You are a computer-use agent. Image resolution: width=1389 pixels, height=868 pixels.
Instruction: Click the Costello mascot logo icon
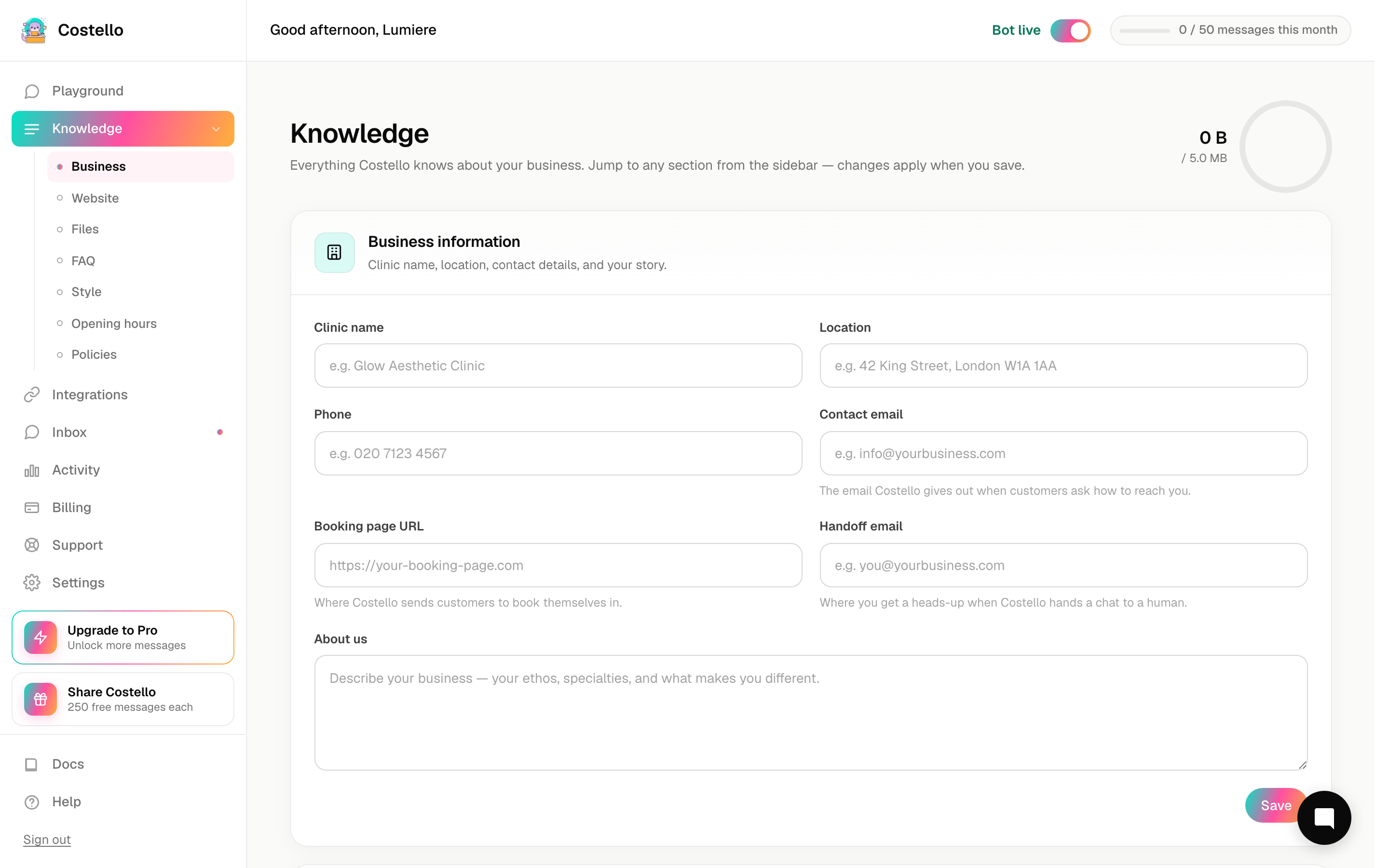point(34,30)
